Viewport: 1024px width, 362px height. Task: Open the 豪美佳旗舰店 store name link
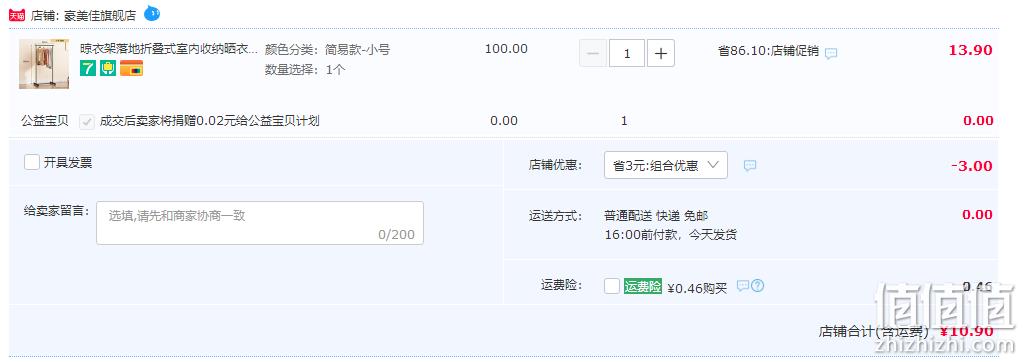click(x=100, y=16)
